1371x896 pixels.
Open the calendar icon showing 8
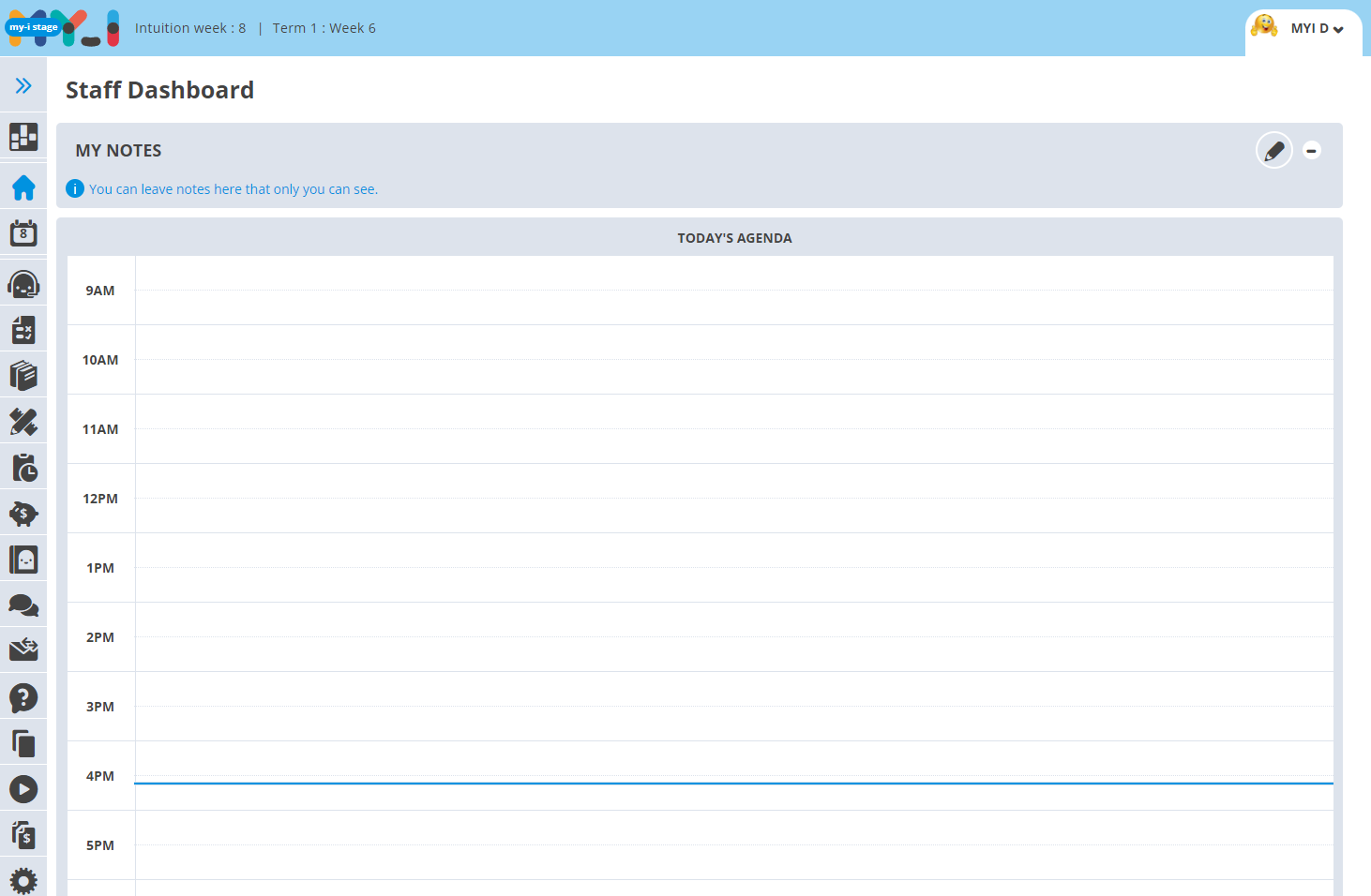click(x=23, y=233)
